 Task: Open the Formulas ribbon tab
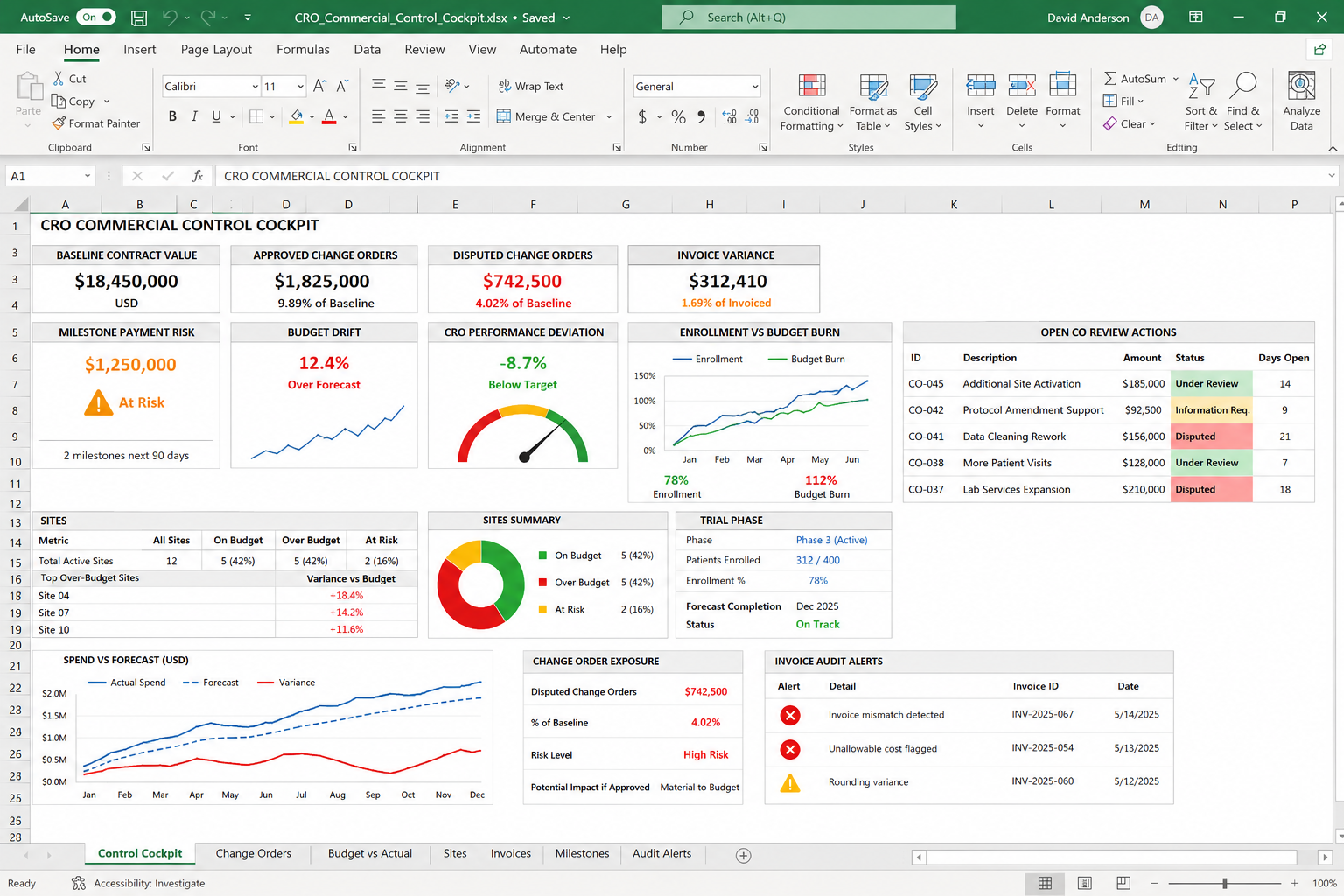point(303,50)
